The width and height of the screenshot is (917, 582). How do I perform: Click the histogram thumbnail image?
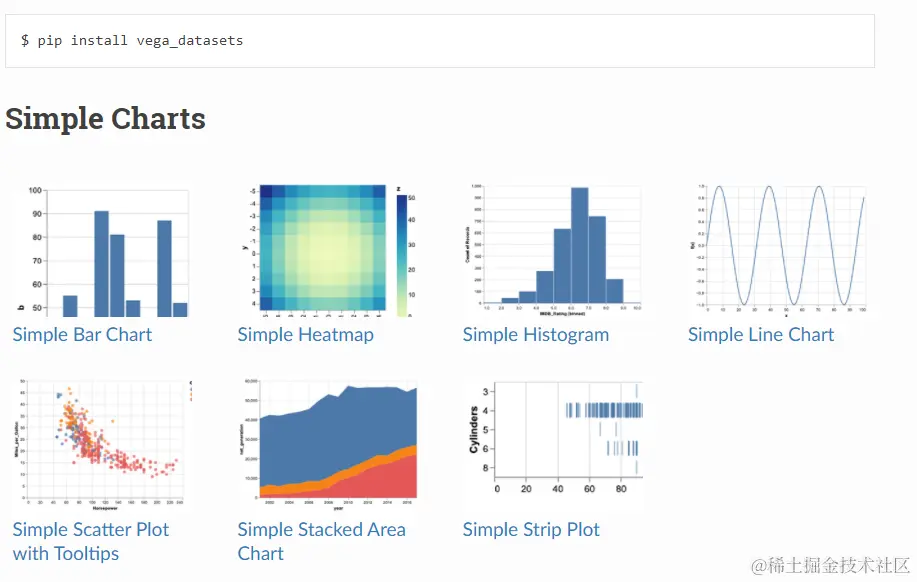(x=553, y=251)
